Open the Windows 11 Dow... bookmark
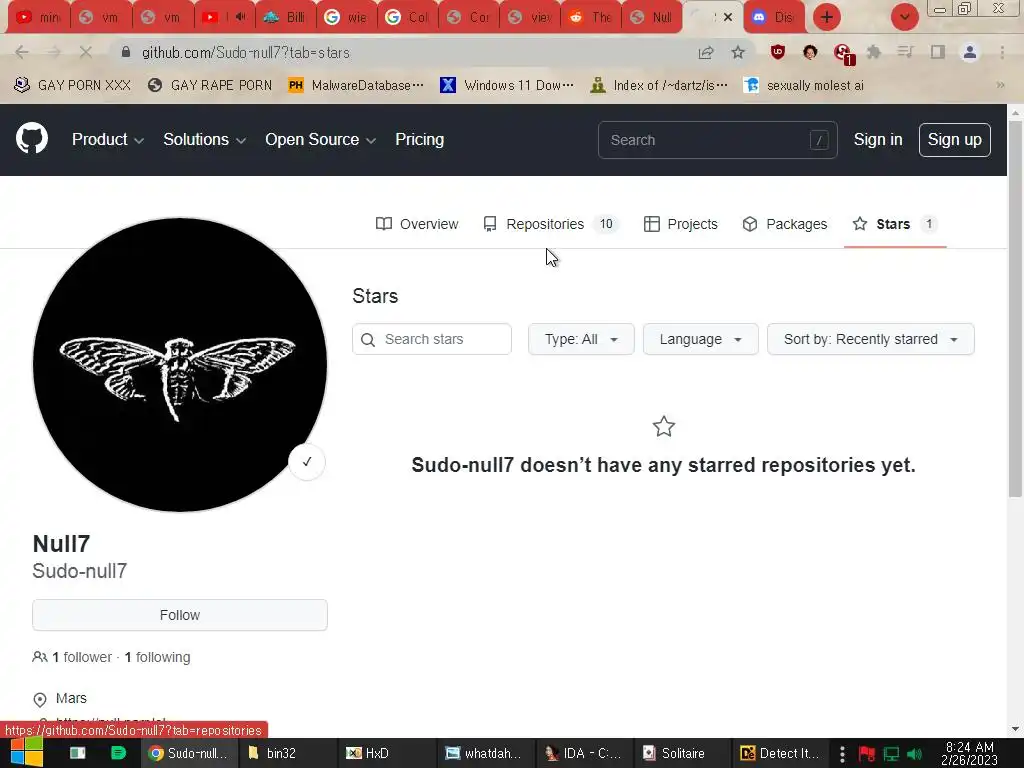The width and height of the screenshot is (1024, 768). 507,86
